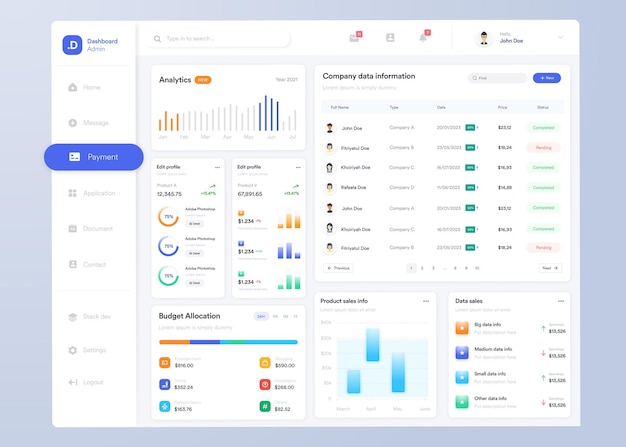626x447 pixels.
Task: Open the three-dot menu on Product sales info
Action: coord(426,301)
